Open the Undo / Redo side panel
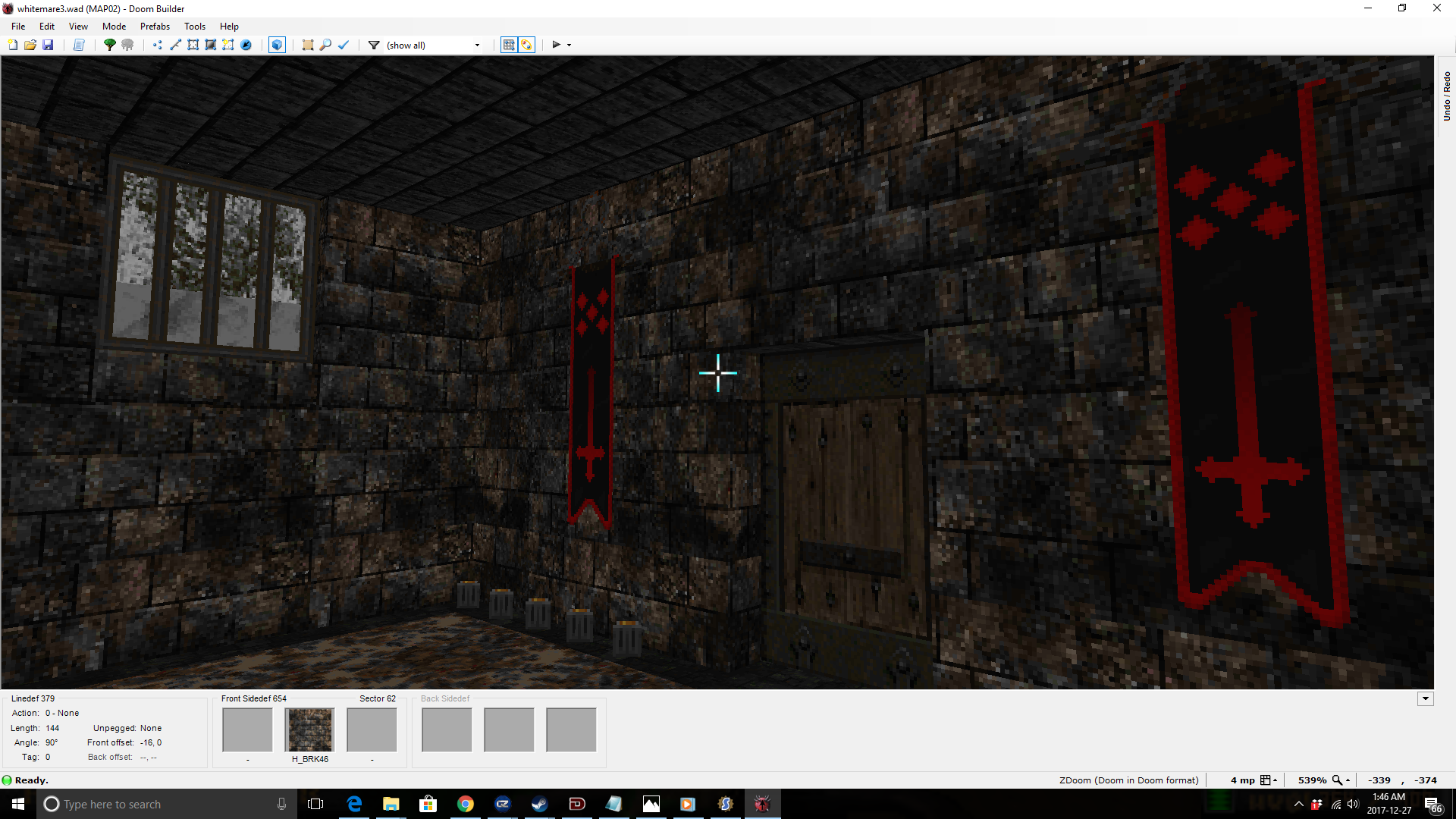The width and height of the screenshot is (1456, 819). coord(1446,96)
